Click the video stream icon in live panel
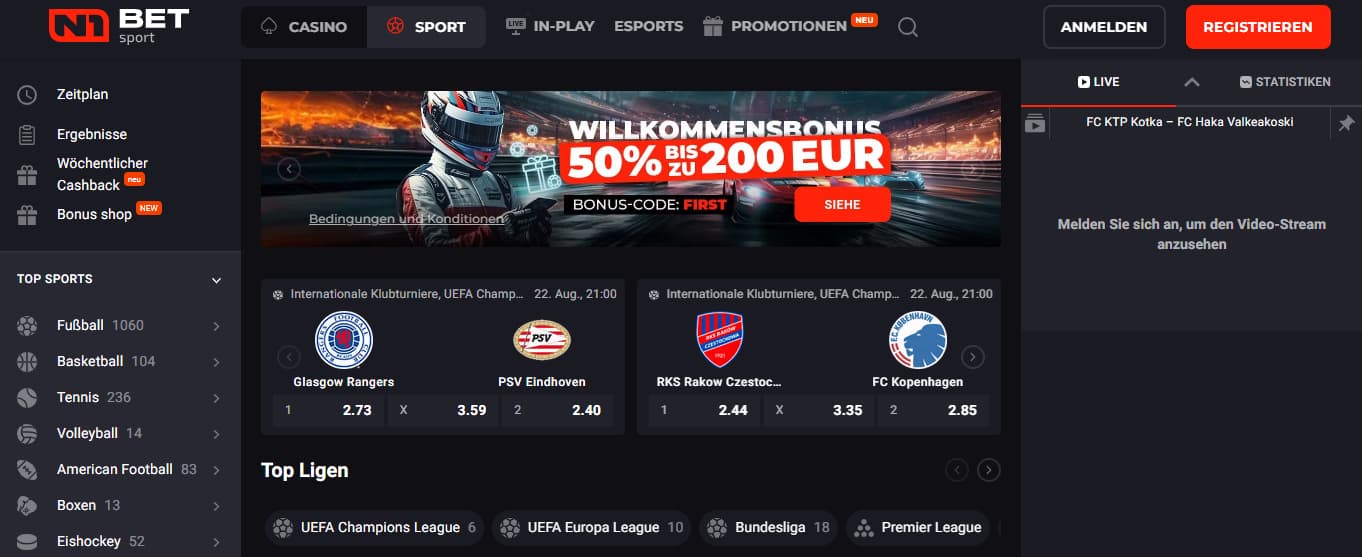Image resolution: width=1362 pixels, height=557 pixels. click(x=1035, y=123)
